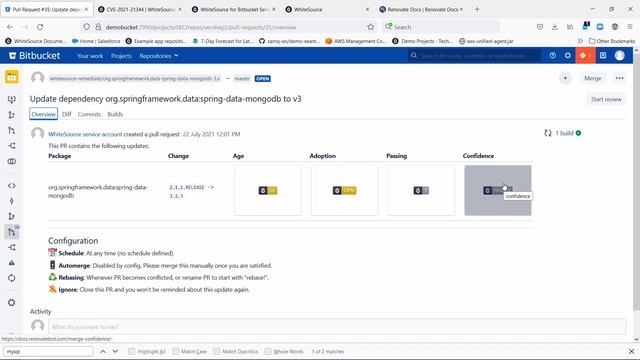
Task: Go to previous find match arrow
Action: (103, 351)
